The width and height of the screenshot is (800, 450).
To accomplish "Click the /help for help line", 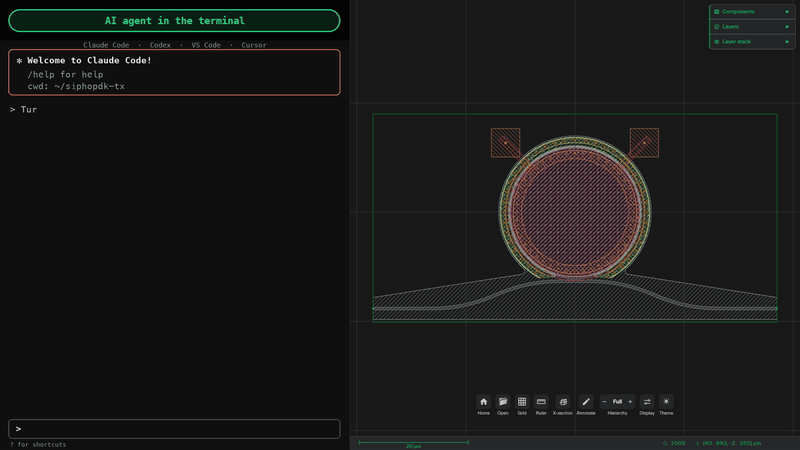I will point(65,74).
